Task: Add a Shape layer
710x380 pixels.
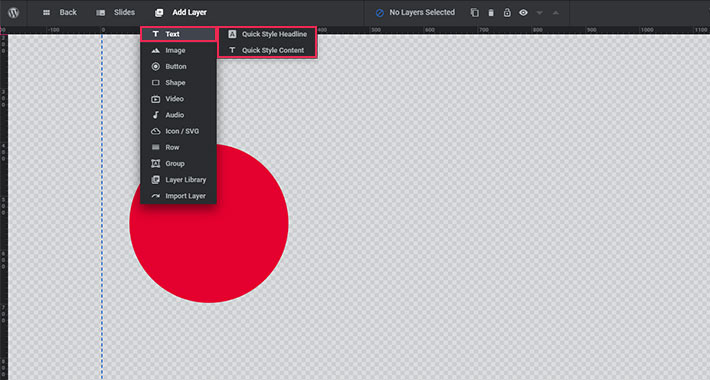Action: (x=178, y=83)
